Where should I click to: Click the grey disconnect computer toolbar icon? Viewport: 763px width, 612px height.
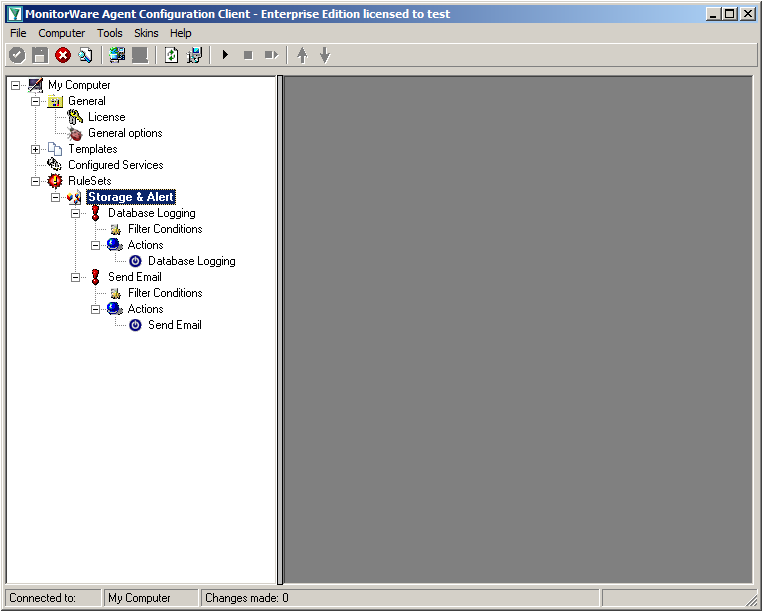click(140, 55)
